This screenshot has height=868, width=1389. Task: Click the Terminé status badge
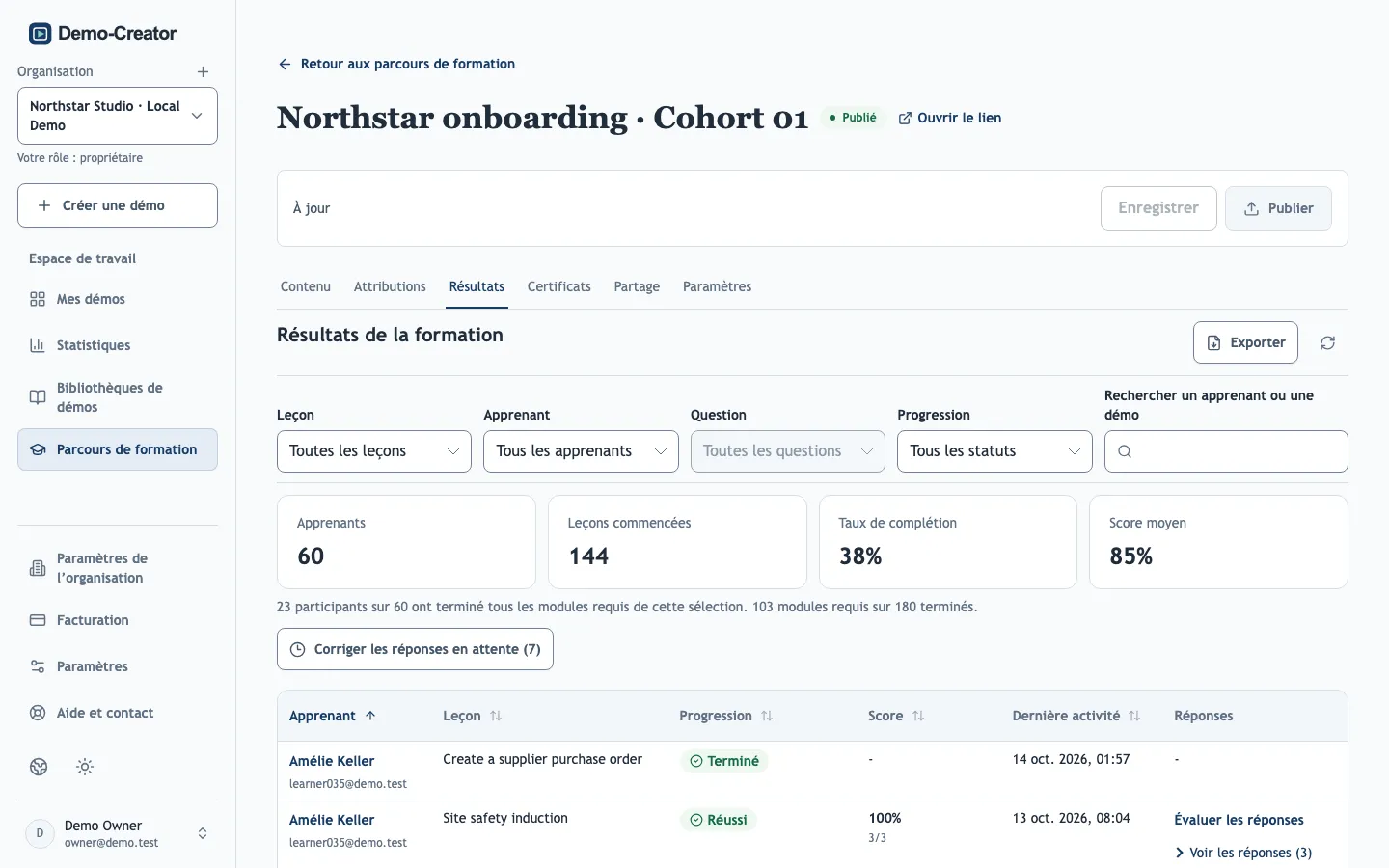click(724, 761)
